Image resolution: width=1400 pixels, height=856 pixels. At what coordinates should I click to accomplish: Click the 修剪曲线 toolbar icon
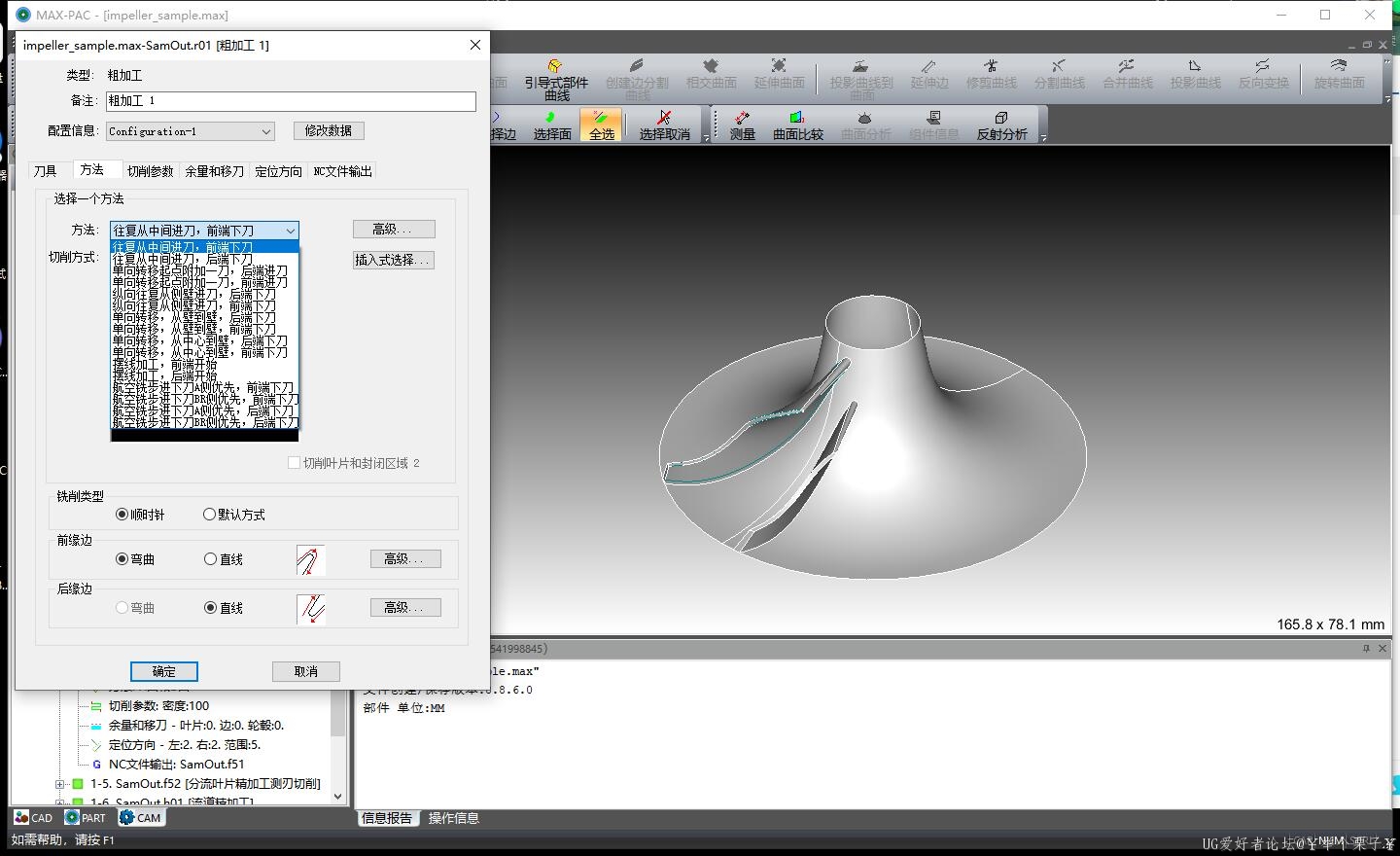point(991,74)
